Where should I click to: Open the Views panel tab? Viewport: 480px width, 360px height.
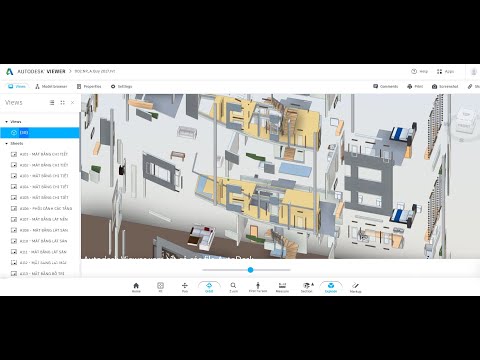[17, 86]
